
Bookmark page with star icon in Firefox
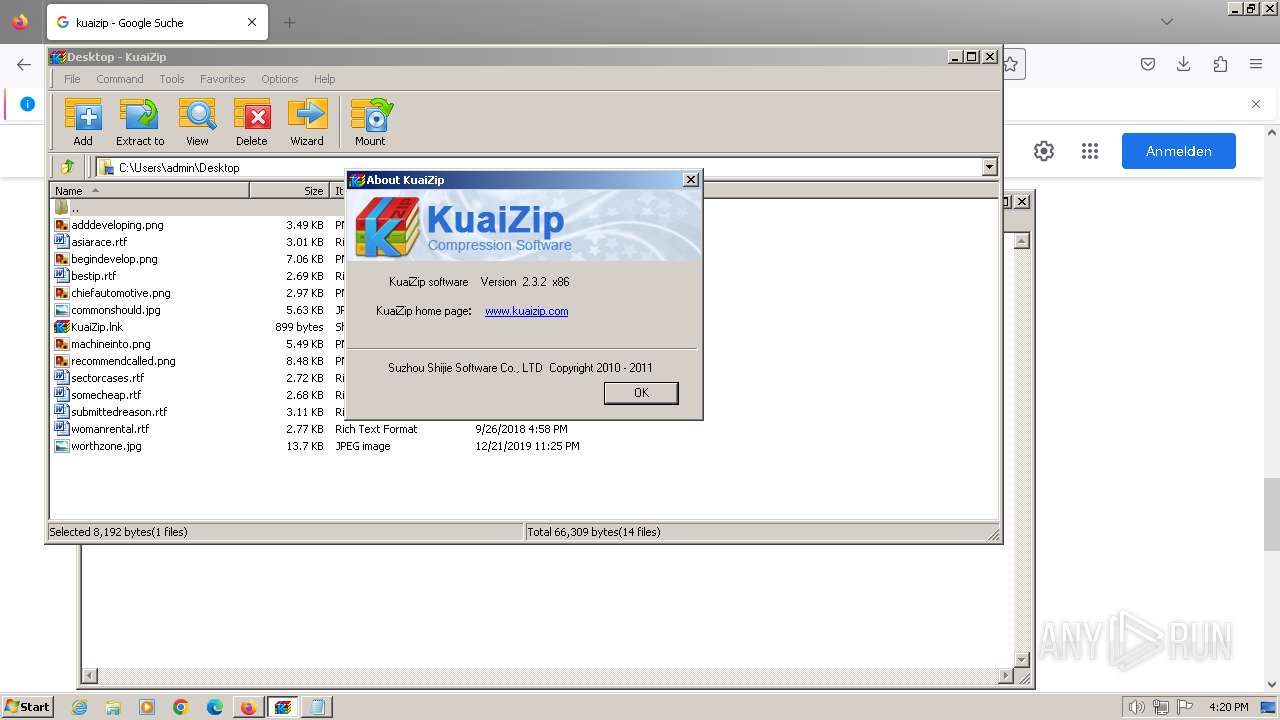click(1011, 64)
